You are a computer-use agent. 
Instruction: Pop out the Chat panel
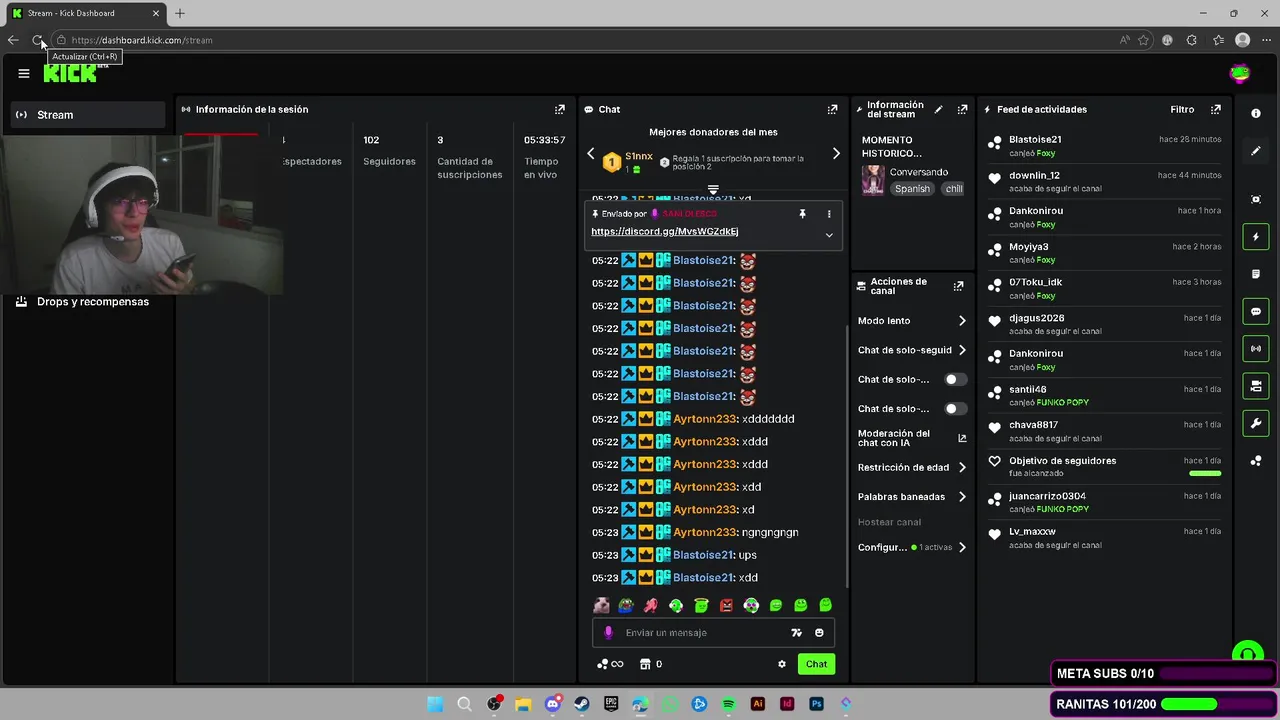click(832, 109)
